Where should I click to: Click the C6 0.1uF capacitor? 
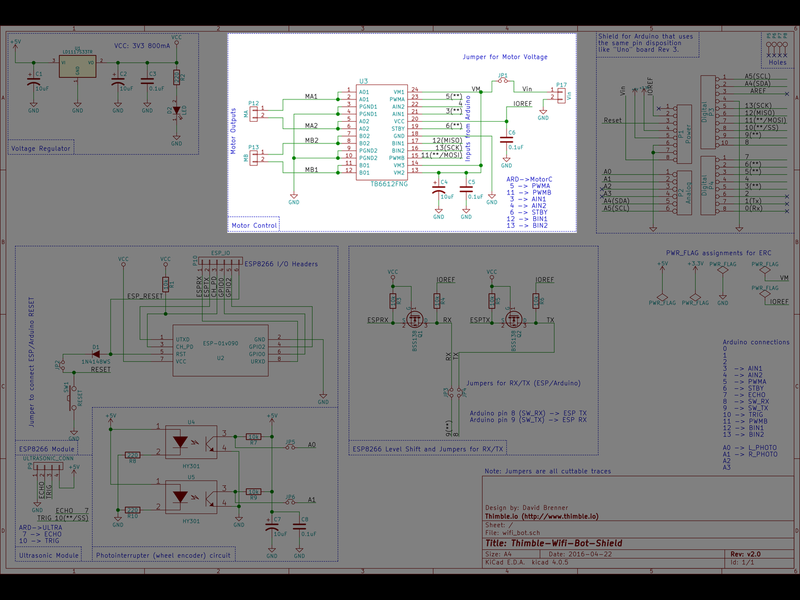tap(507, 139)
